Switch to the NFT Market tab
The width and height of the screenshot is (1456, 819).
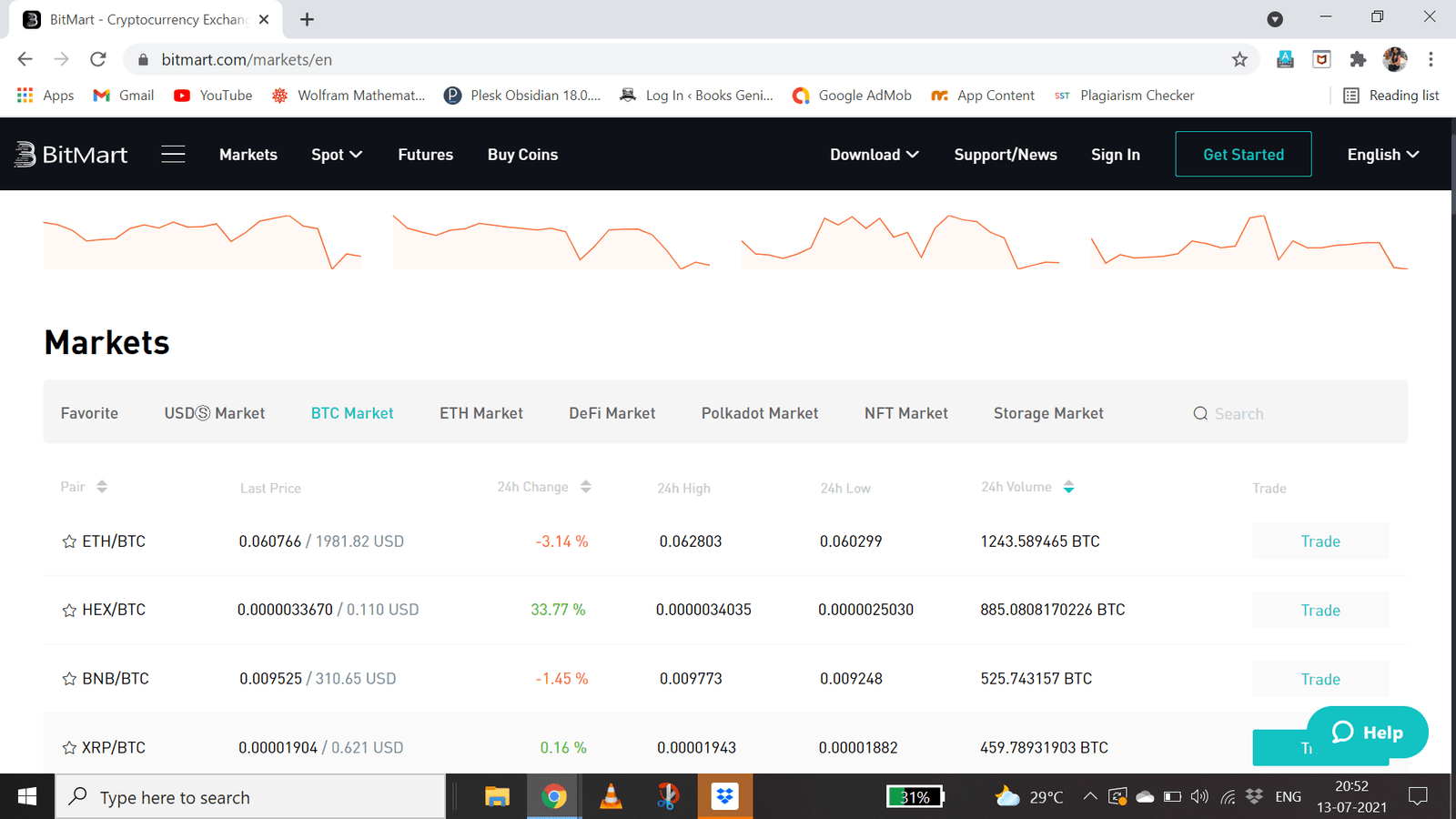point(906,413)
